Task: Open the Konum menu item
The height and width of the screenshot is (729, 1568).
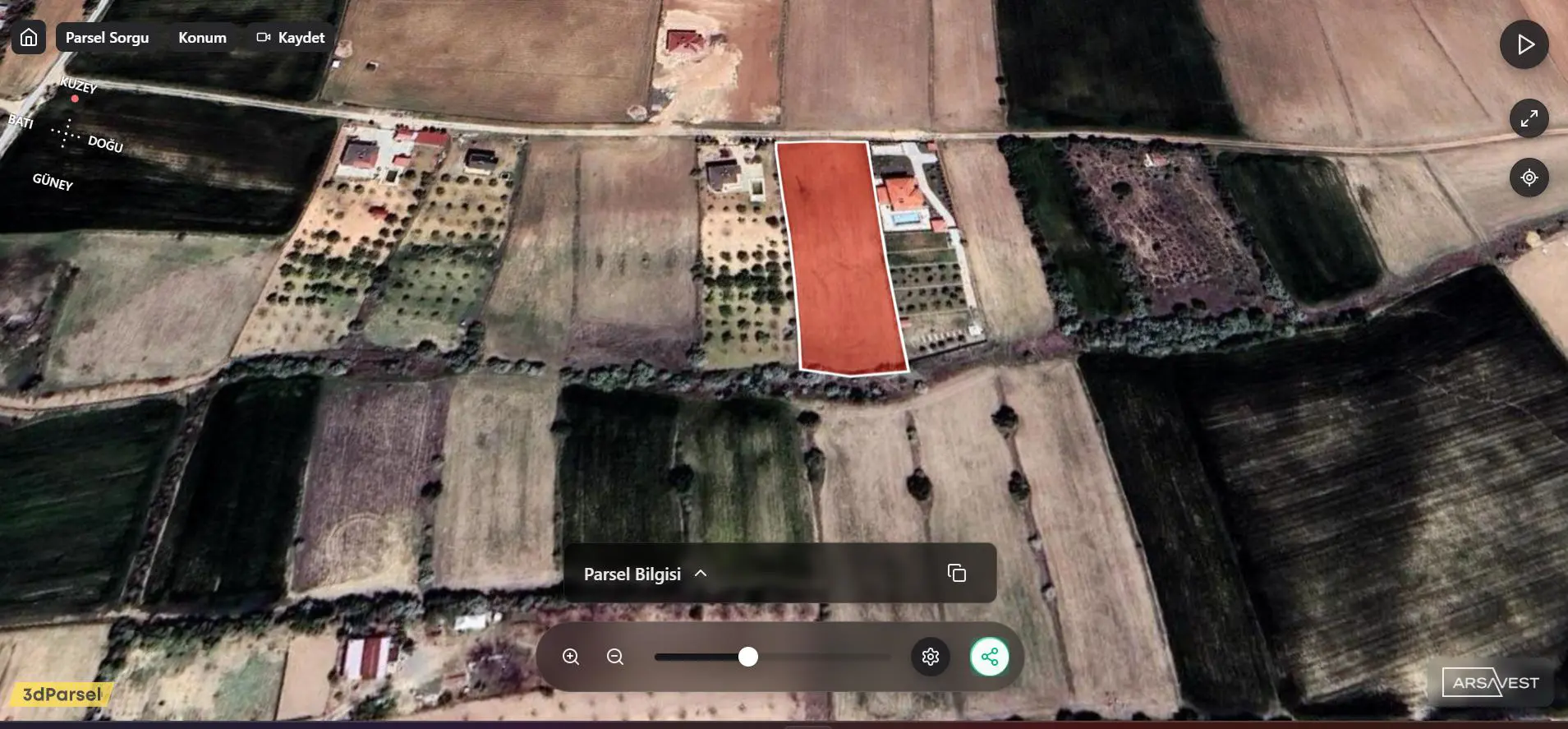Action: pos(202,38)
